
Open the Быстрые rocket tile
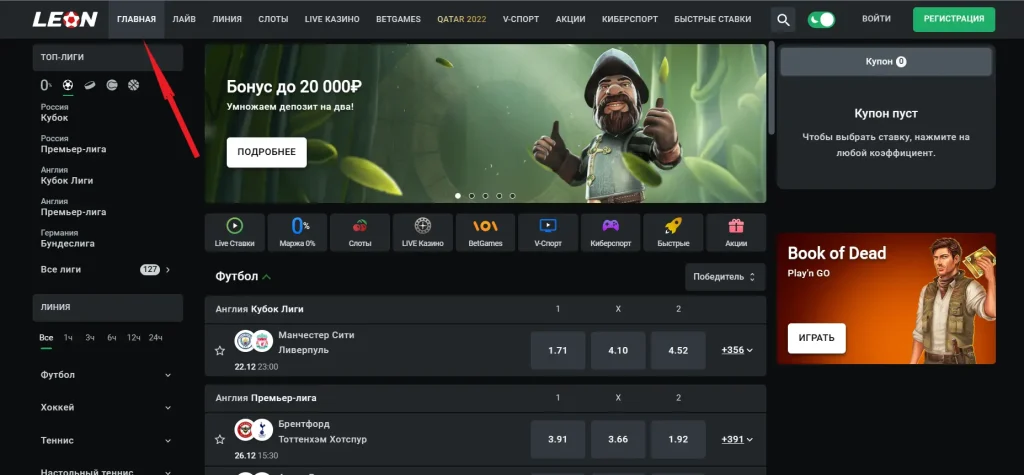(673, 233)
